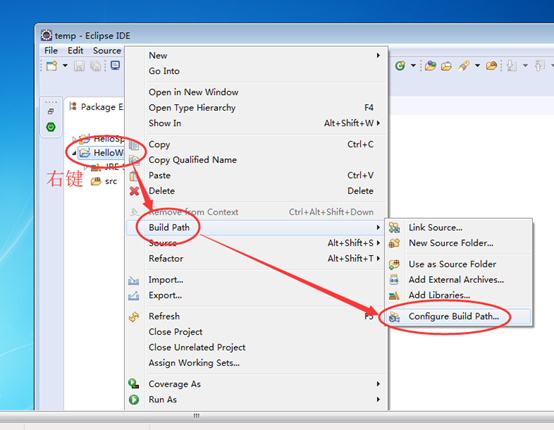Expand the HelloSp project tree node
Screen dimensions: 554x430
pos(74,139)
